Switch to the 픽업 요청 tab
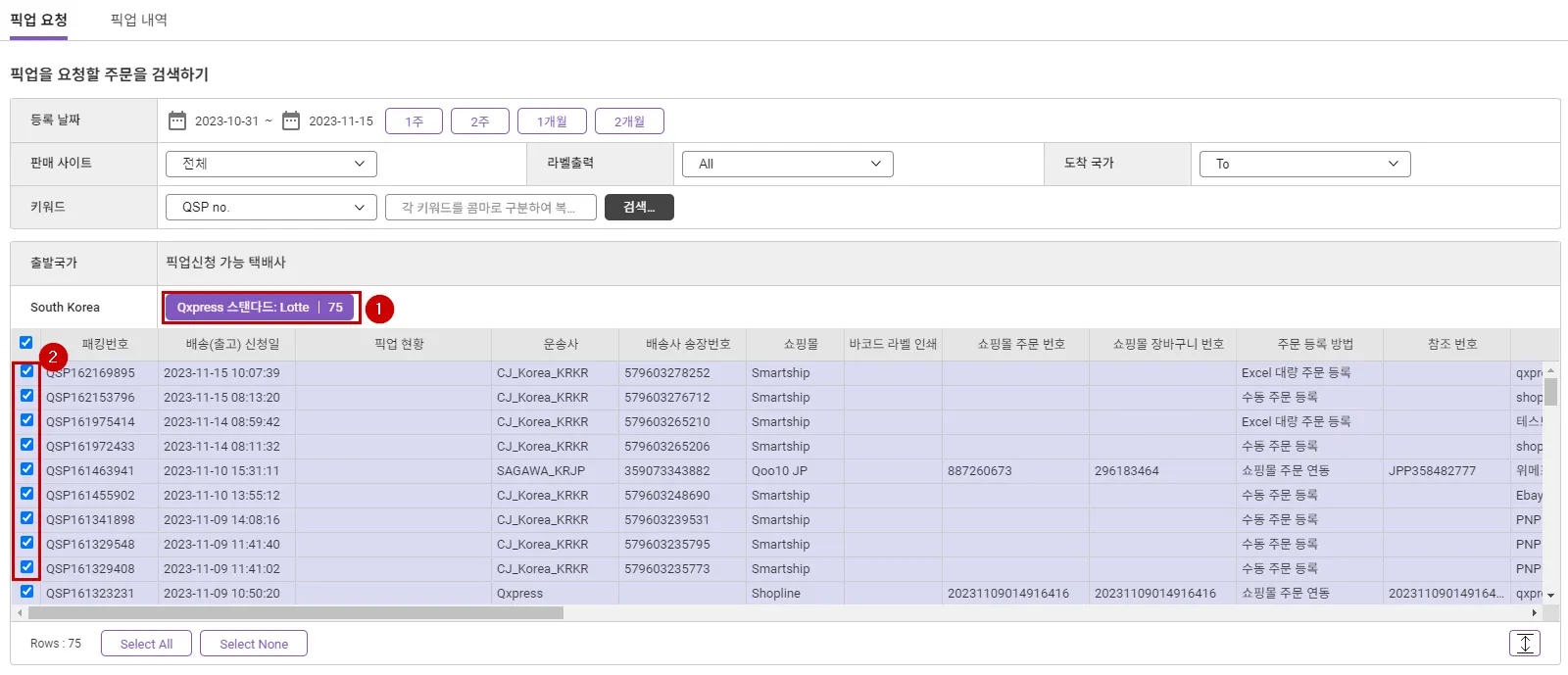1568x675 pixels. point(38,20)
